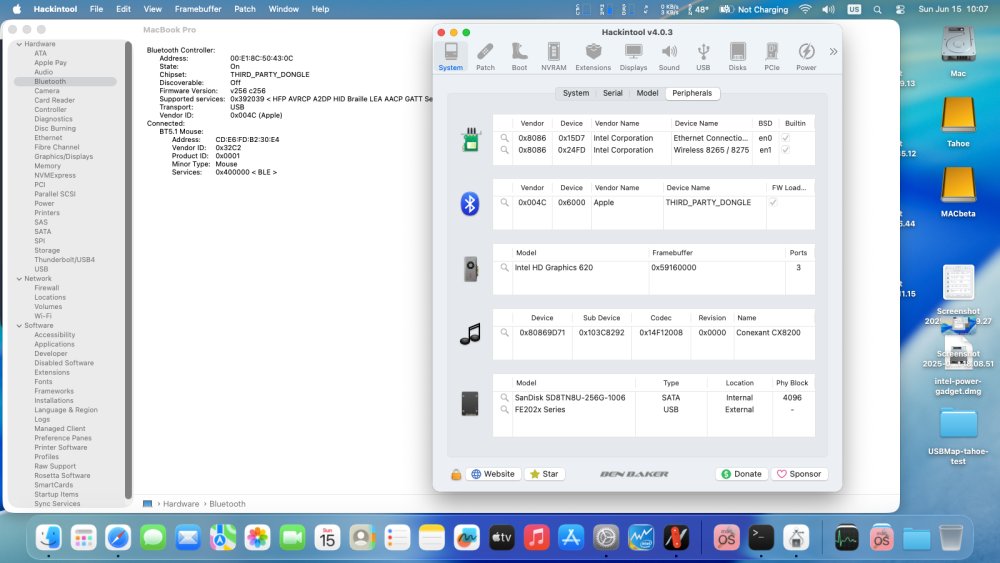This screenshot has height=563, width=1000.
Task: Open the Boot section in Hackintool toolbar
Action: (x=519, y=56)
